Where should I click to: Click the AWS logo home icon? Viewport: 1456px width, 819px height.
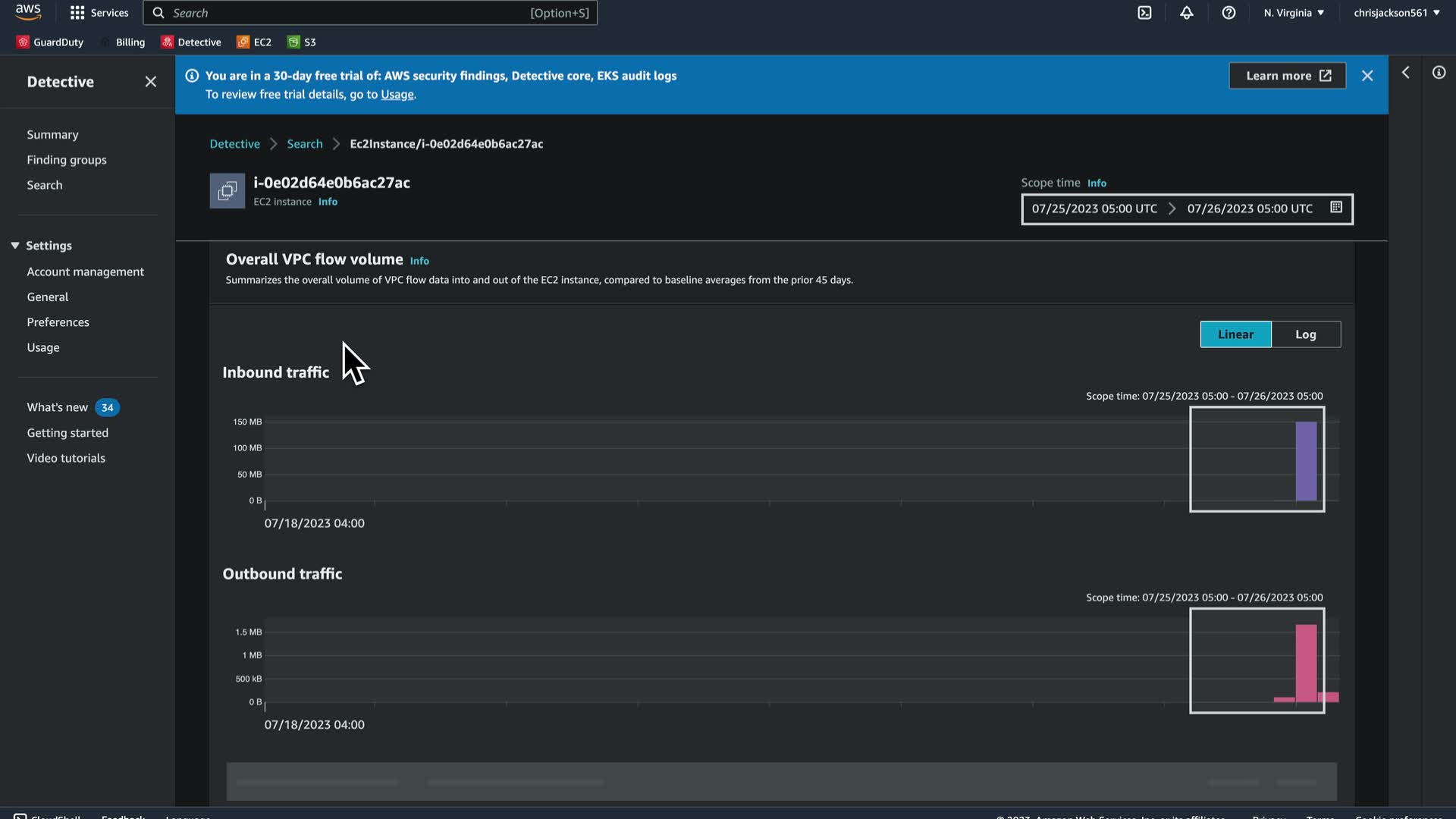(x=28, y=12)
